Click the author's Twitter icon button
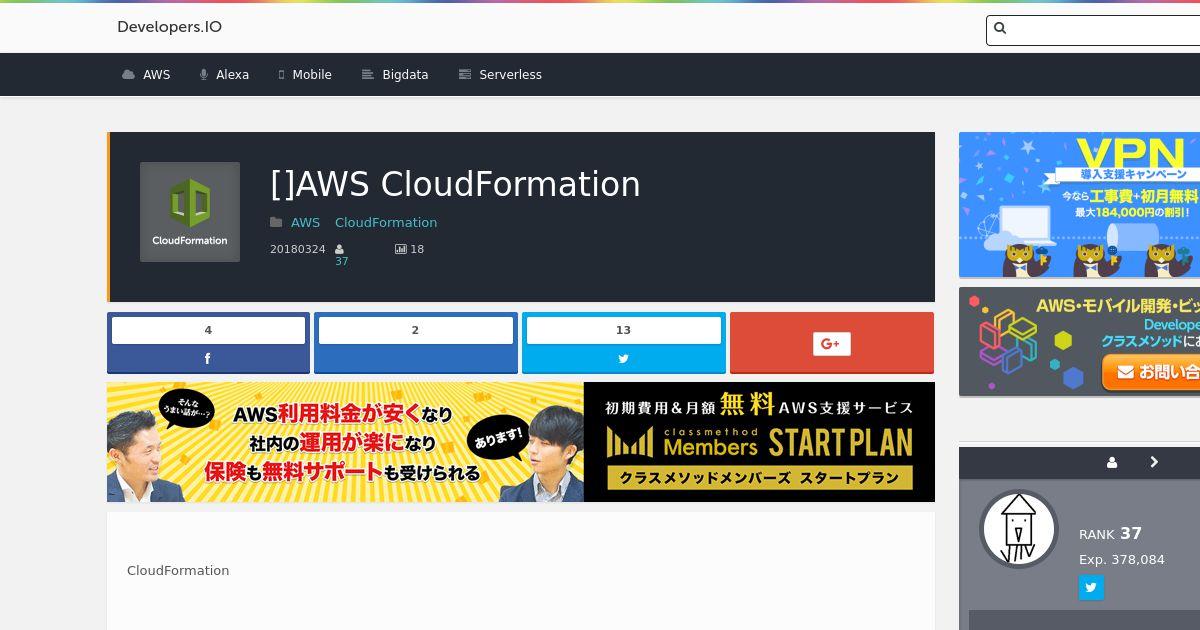The height and width of the screenshot is (630, 1200). coord(1091,587)
